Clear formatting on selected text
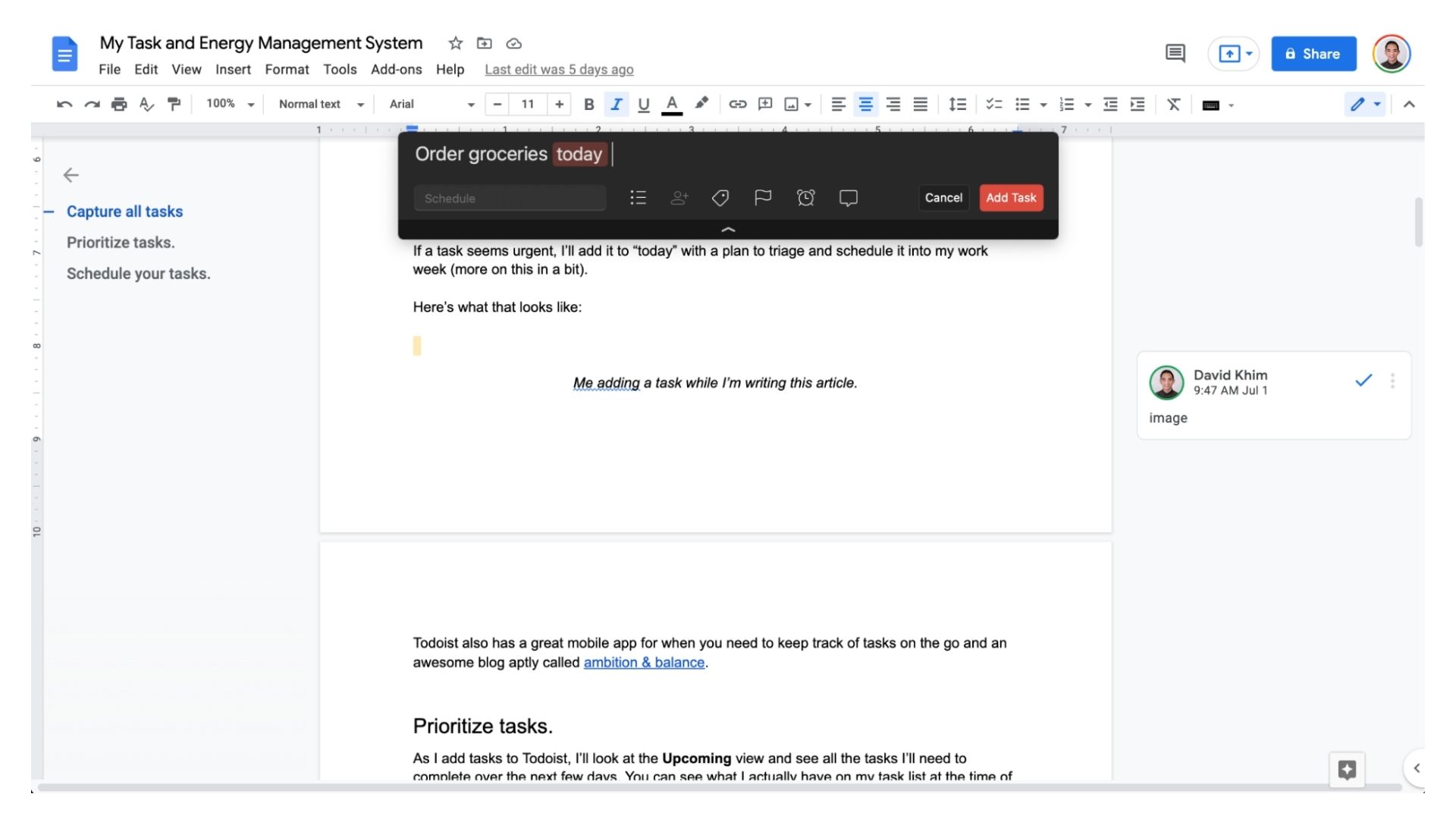 click(1173, 104)
